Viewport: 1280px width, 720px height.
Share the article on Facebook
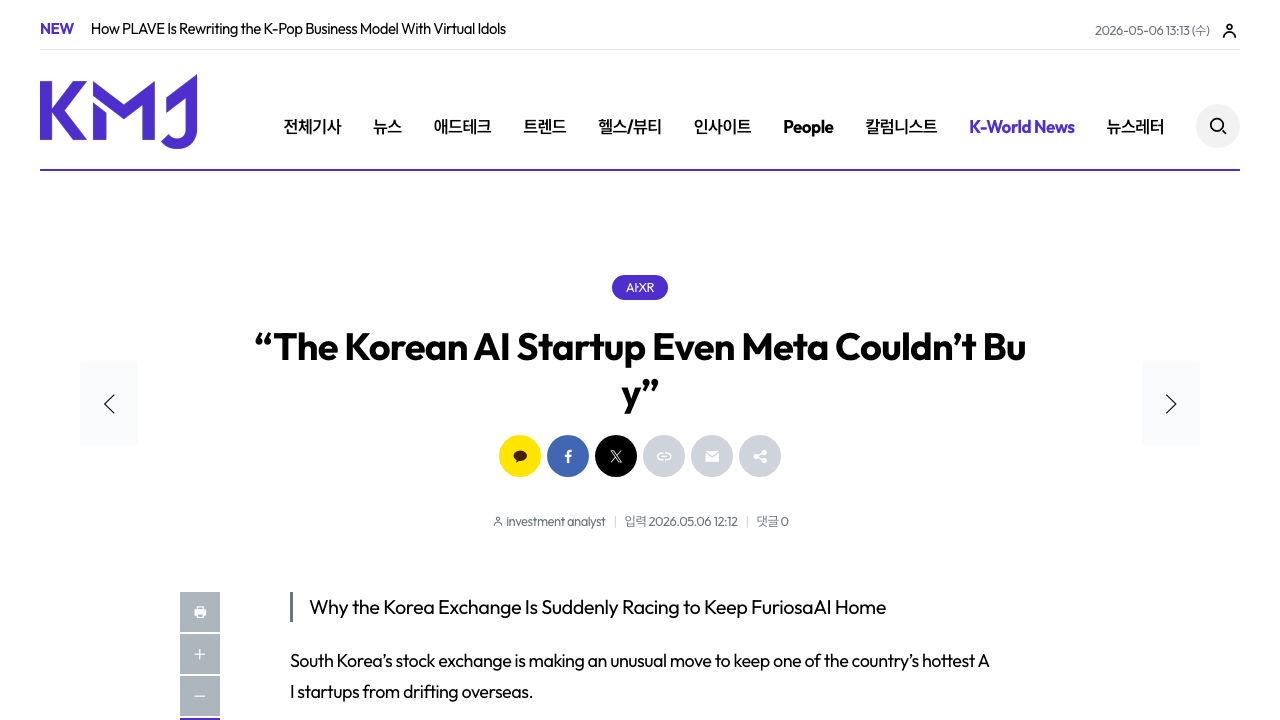[x=568, y=456]
